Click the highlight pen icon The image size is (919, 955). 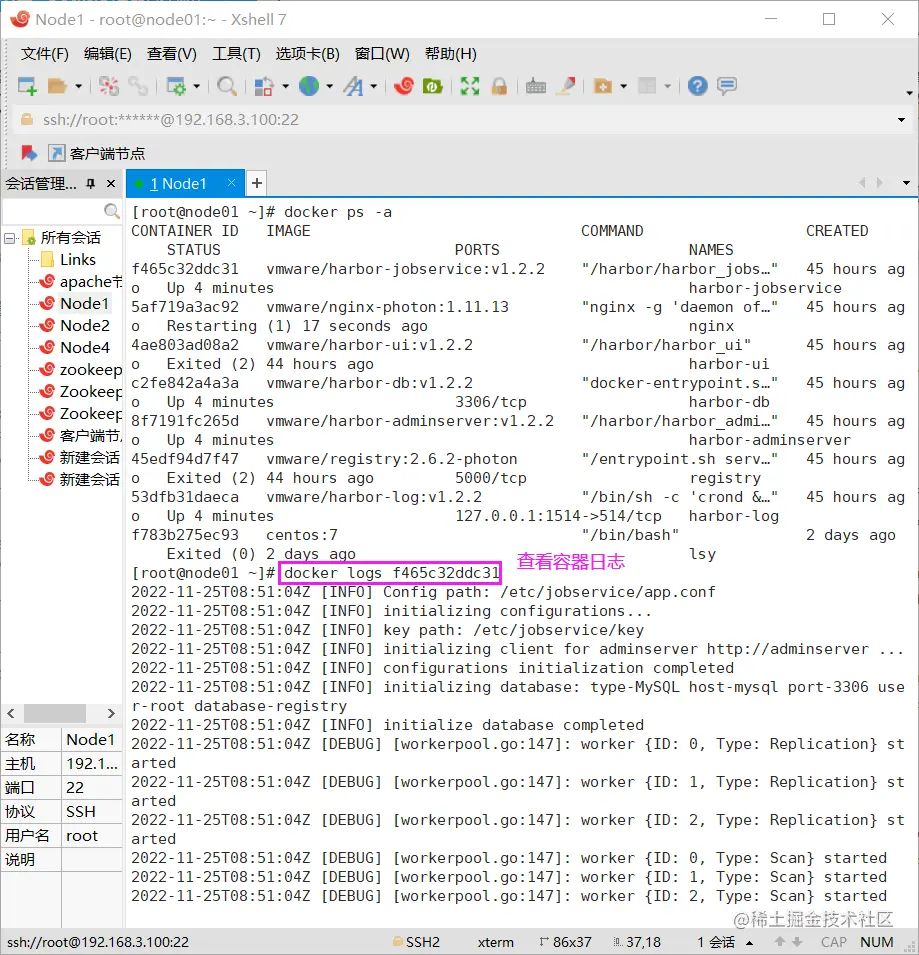[x=567, y=86]
